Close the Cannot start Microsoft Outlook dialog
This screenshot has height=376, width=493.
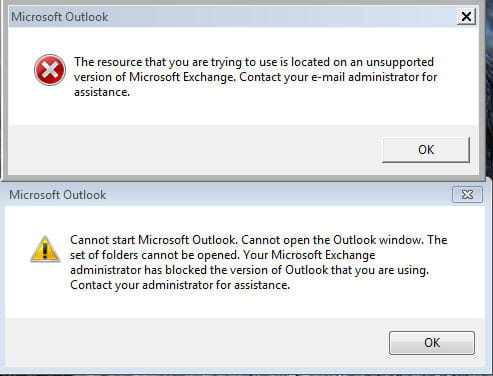click(x=467, y=195)
